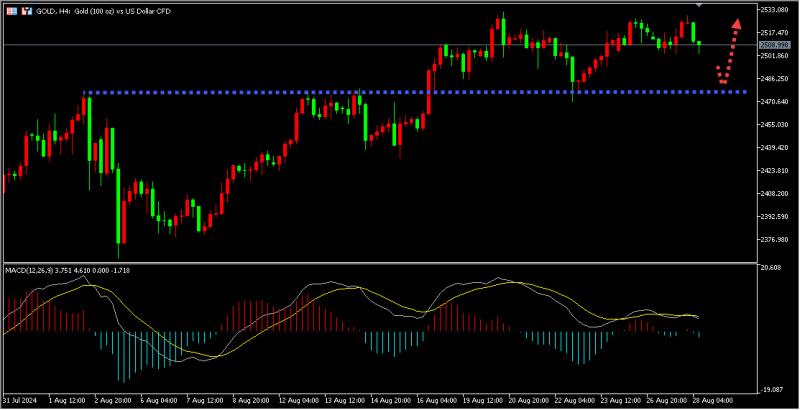Image resolution: width=800 pixels, height=410 pixels.
Task: Open the One Click Trading icon
Action: (26, 11)
